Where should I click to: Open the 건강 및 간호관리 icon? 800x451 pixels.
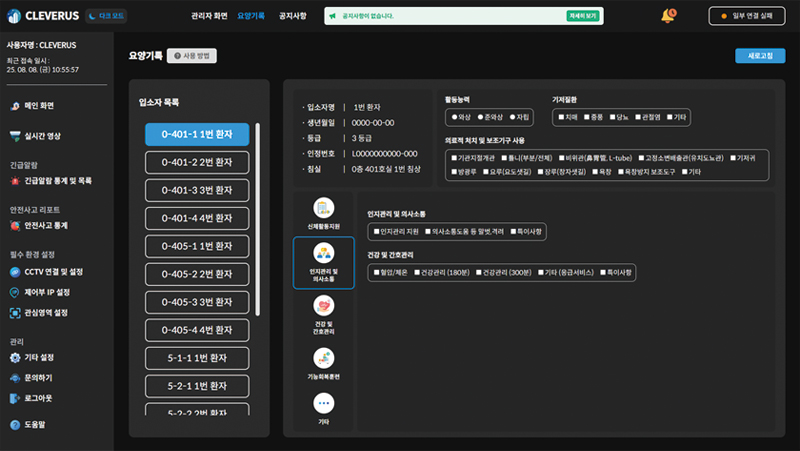pos(323,306)
